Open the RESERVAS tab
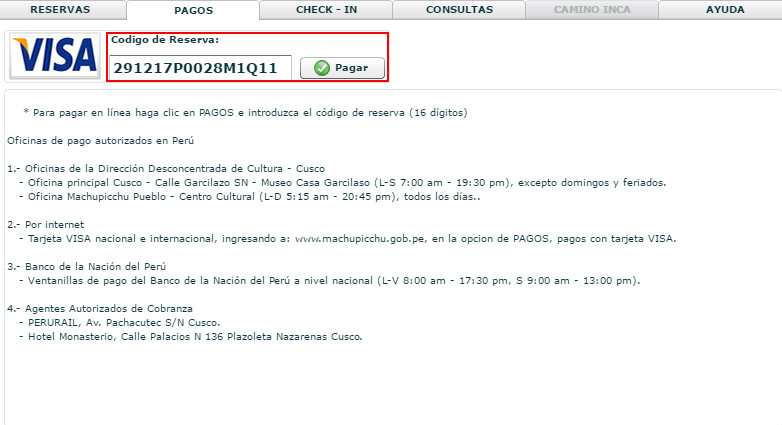 [60, 9]
